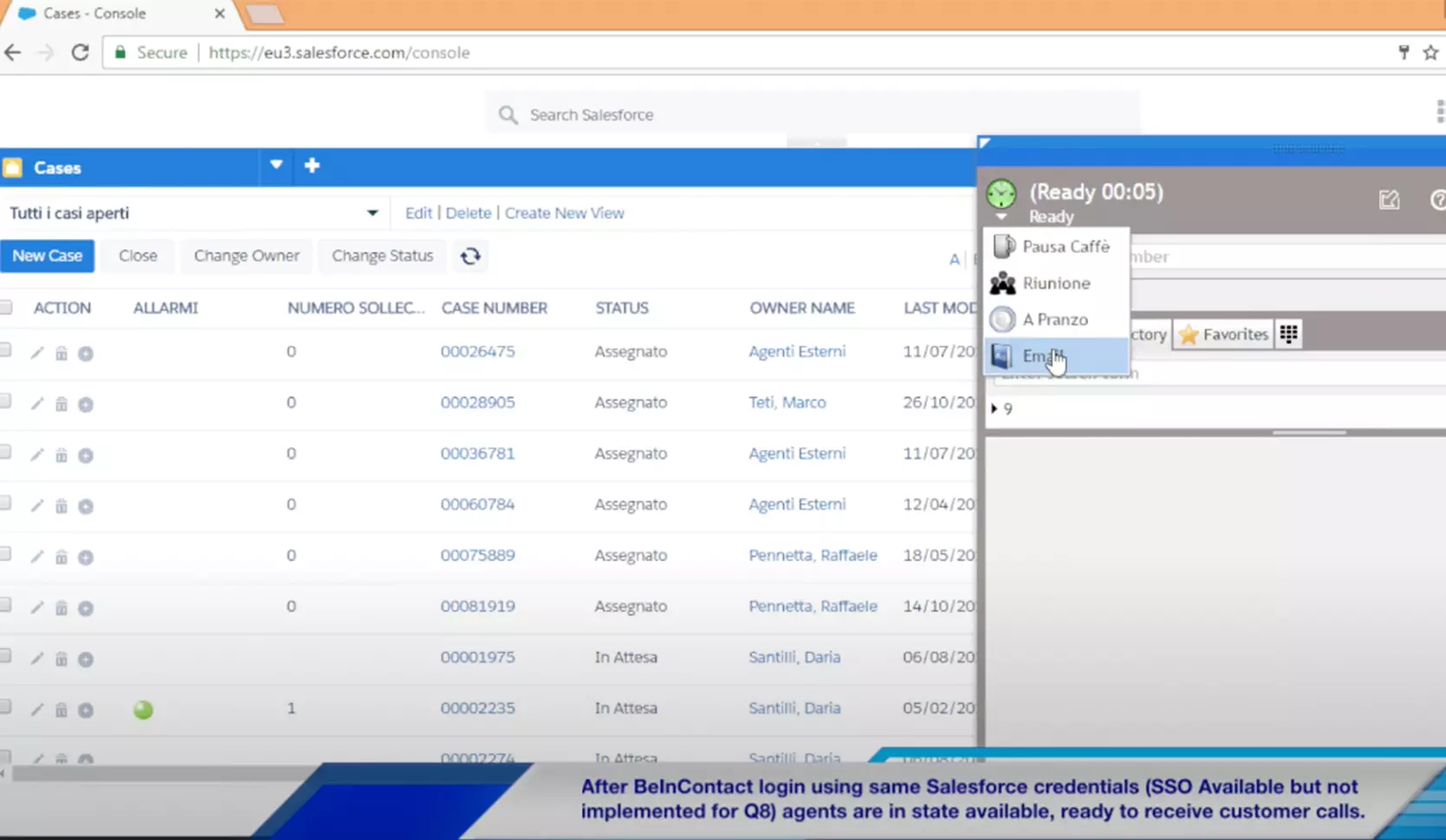Image resolution: width=1446 pixels, height=840 pixels.
Task: Click the green clock agent status icon
Action: (x=1002, y=193)
